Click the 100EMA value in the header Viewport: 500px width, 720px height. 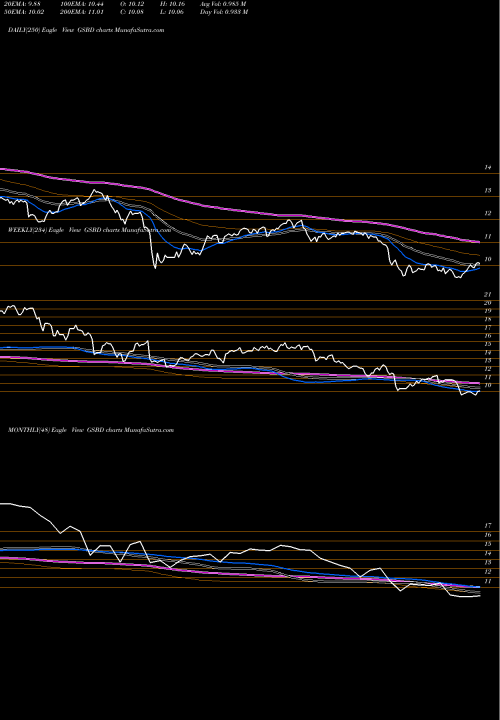click(x=84, y=4)
